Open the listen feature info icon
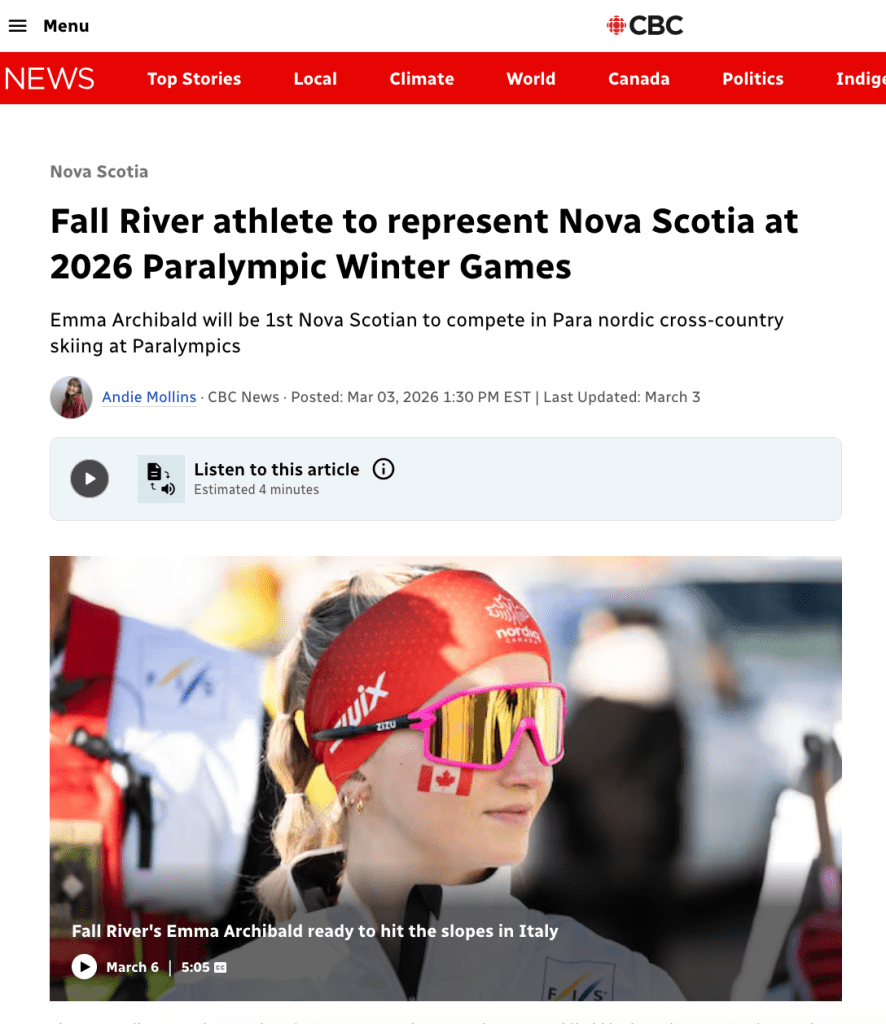Viewport: 886px width, 1024px height. point(383,469)
